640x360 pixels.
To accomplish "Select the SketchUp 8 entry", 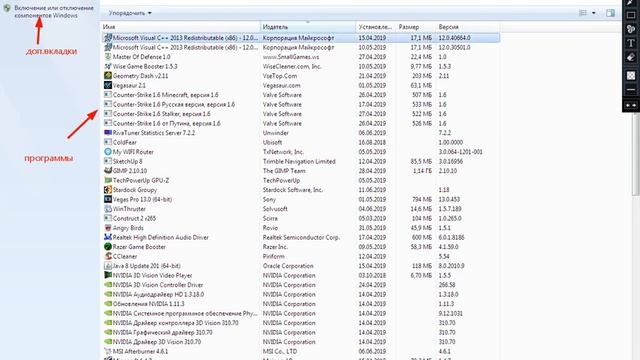I will [x=300, y=161].
